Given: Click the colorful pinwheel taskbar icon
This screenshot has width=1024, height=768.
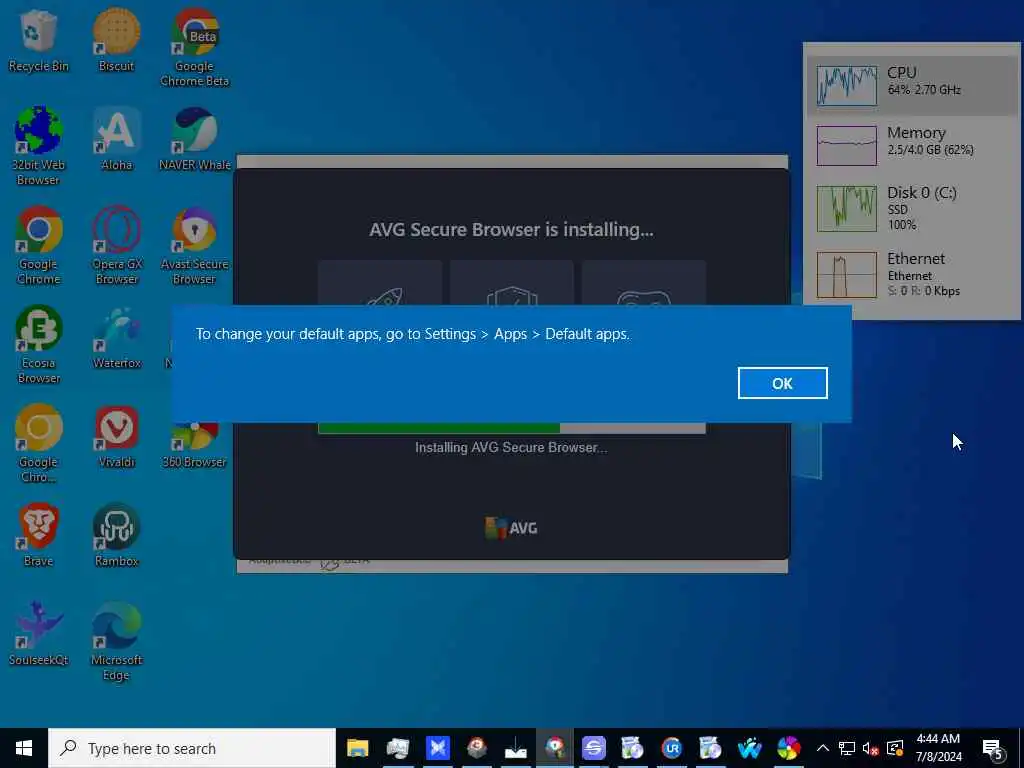Looking at the screenshot, I should tap(789, 748).
